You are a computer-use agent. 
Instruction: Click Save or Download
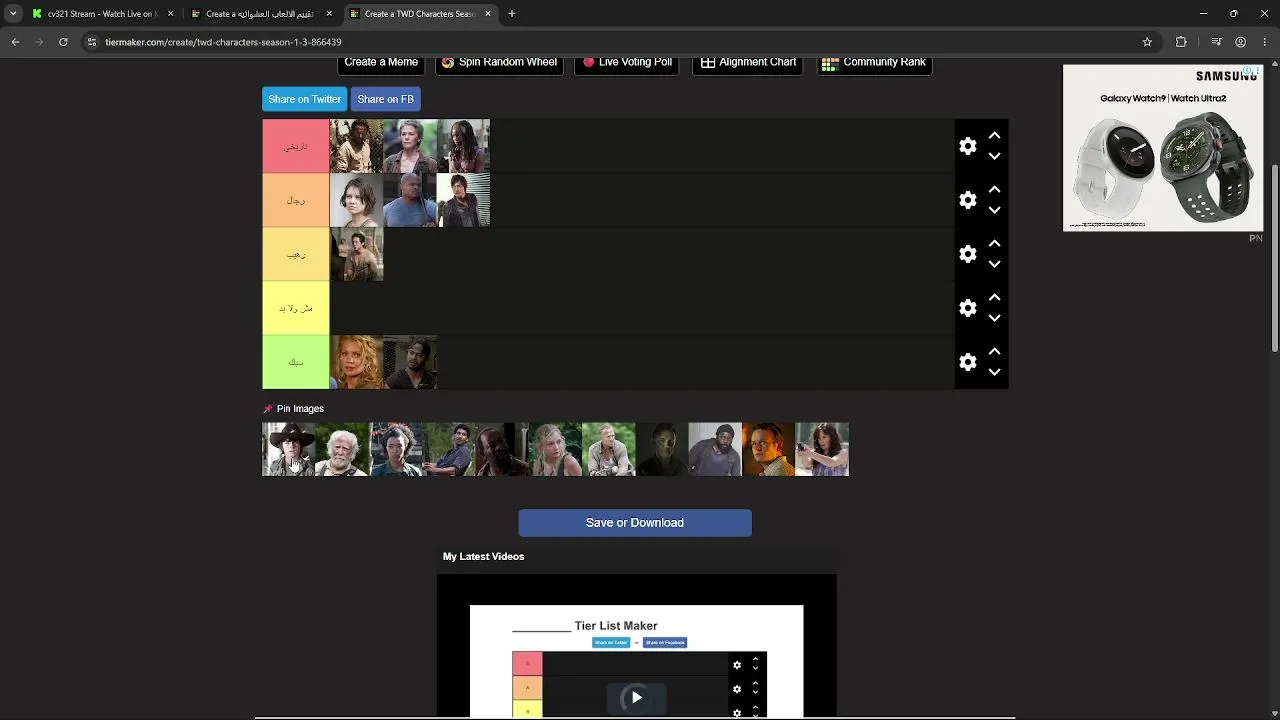pyautogui.click(x=635, y=523)
